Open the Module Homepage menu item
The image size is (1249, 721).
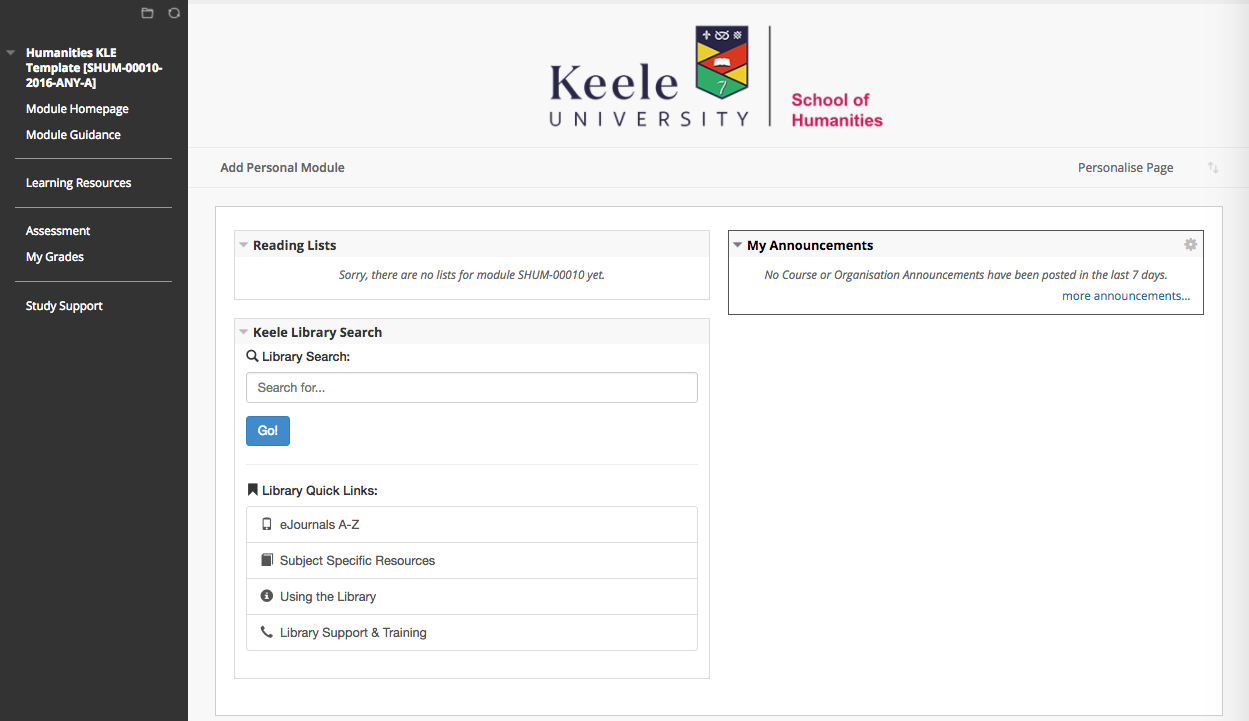(x=77, y=108)
